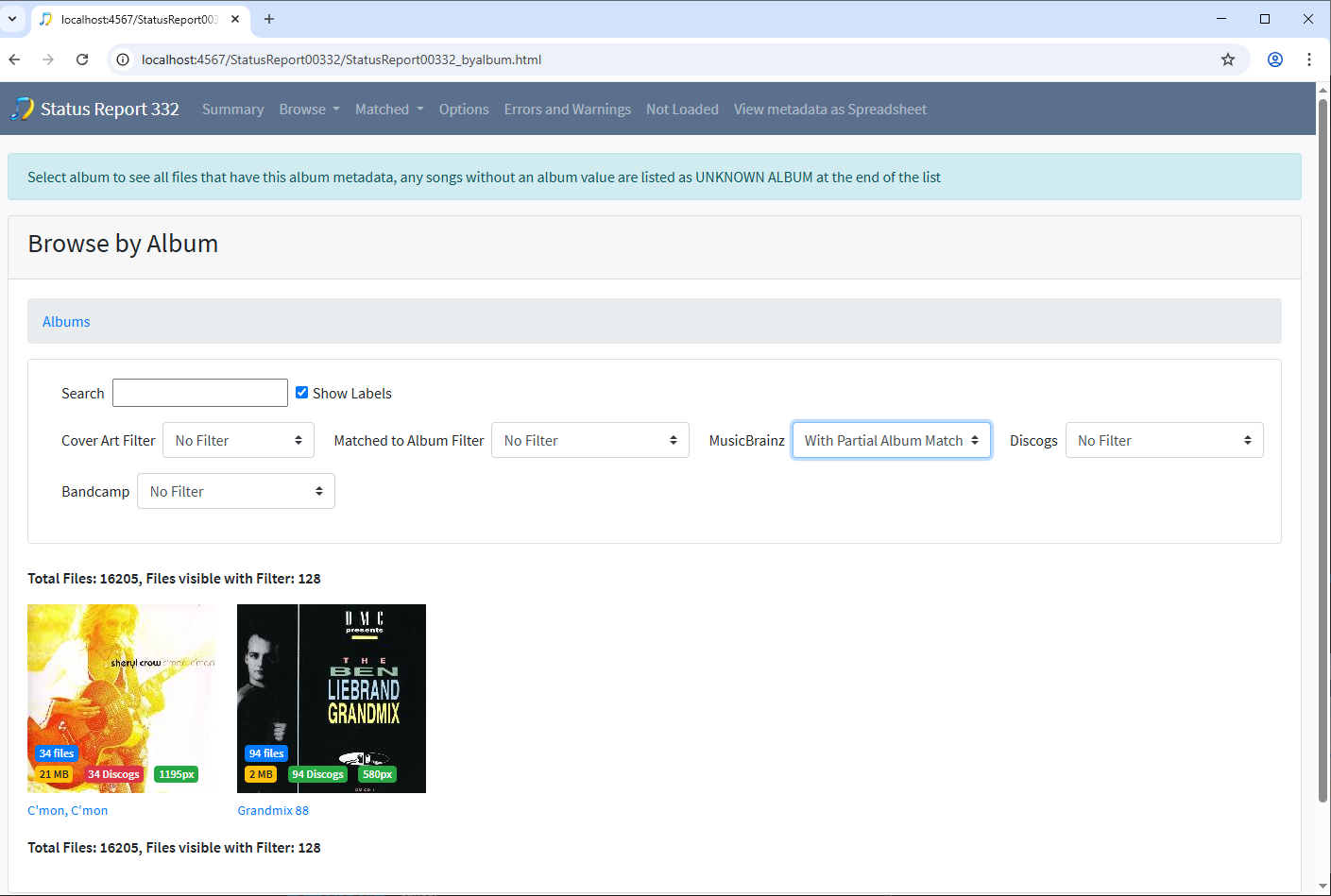Click the Status Report music note logo

23,110
